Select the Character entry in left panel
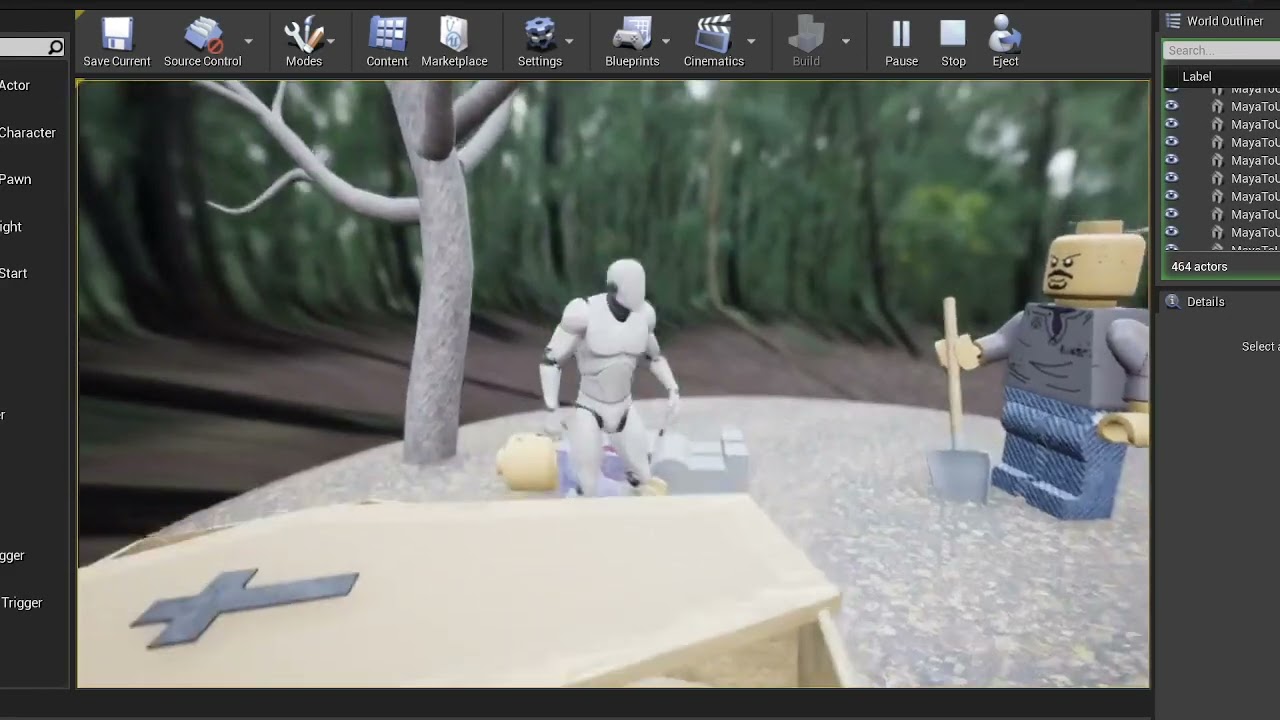 point(28,132)
